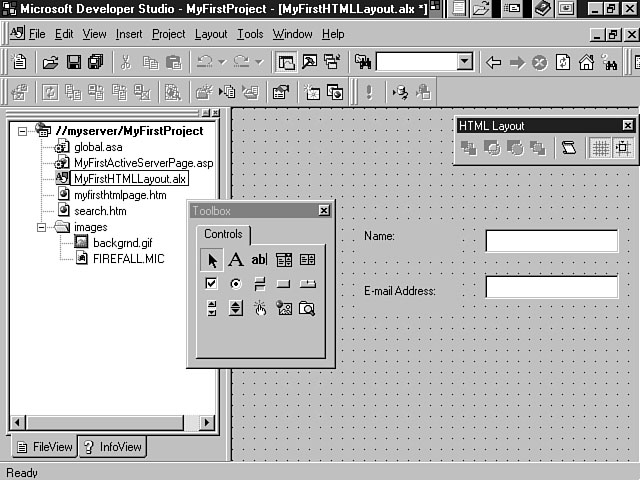Click the E-mail Address text field
The width and height of the screenshot is (640, 480).
pos(551,288)
